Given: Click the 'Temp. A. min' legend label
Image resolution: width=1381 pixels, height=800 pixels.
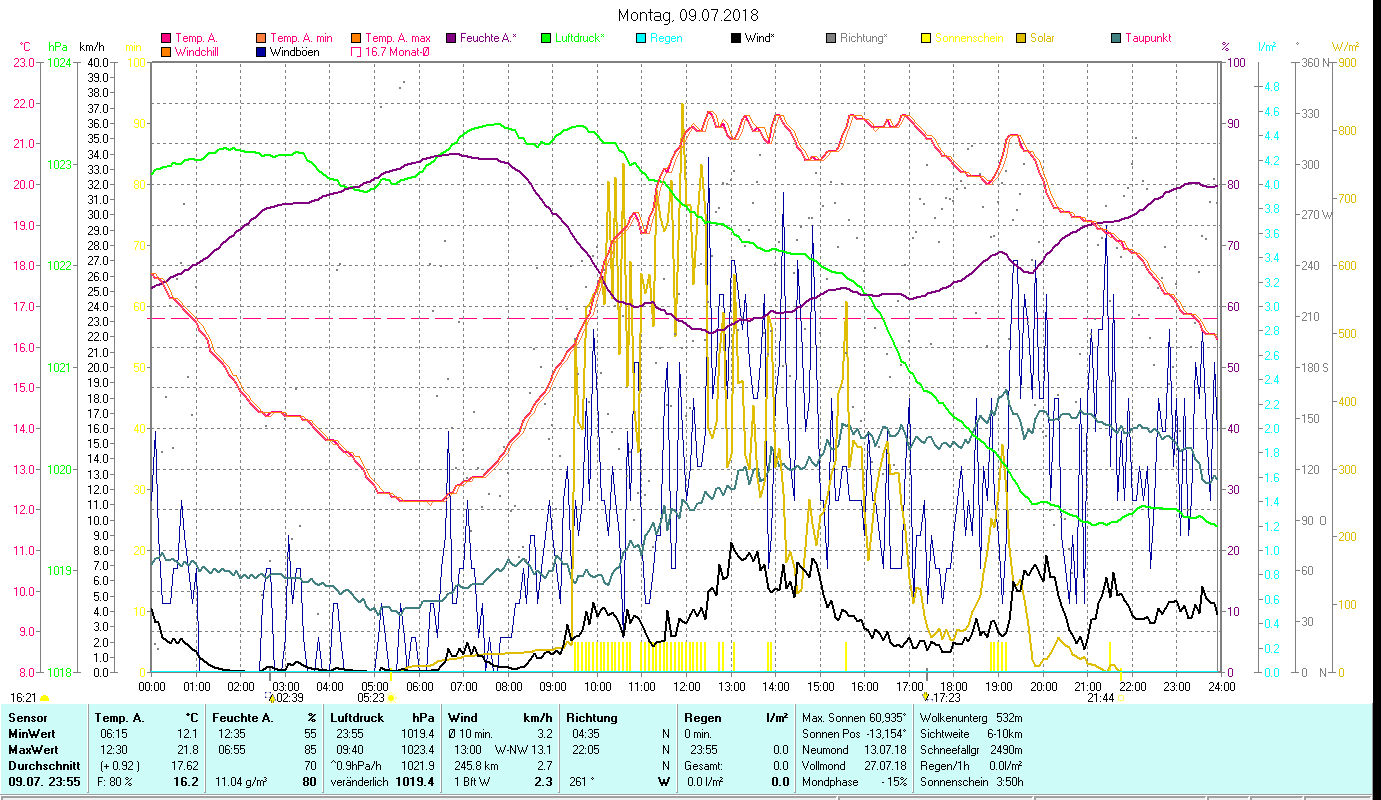Looking at the screenshot, I should tap(301, 38).
